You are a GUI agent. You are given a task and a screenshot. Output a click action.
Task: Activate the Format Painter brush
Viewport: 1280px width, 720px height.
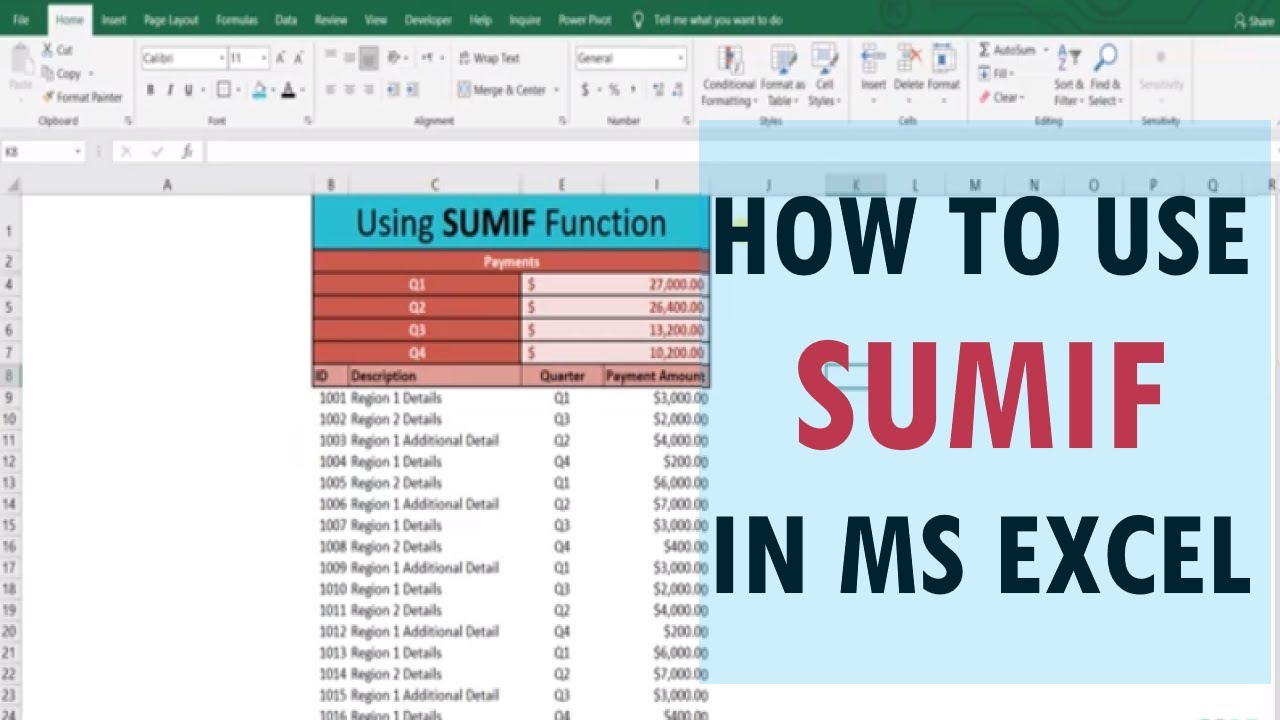47,97
